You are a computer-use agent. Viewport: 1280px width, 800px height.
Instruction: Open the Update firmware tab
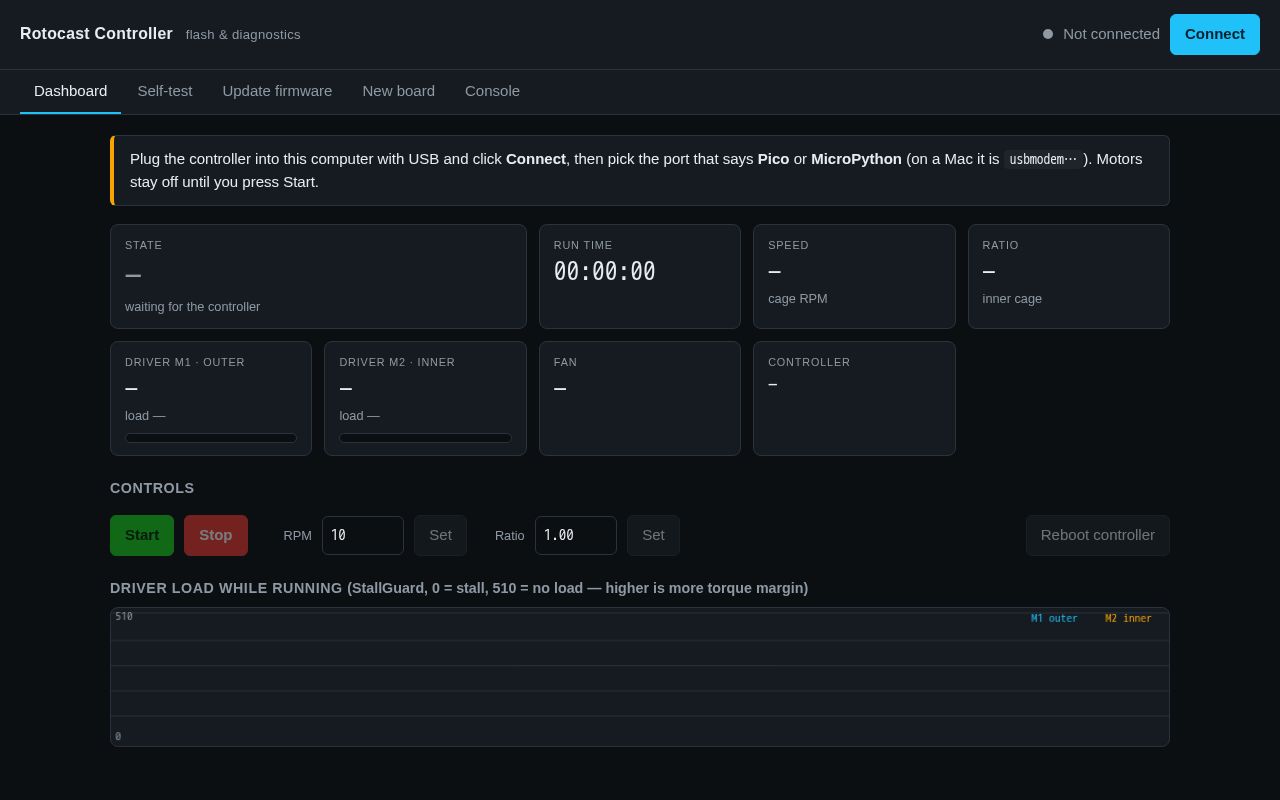[277, 91]
